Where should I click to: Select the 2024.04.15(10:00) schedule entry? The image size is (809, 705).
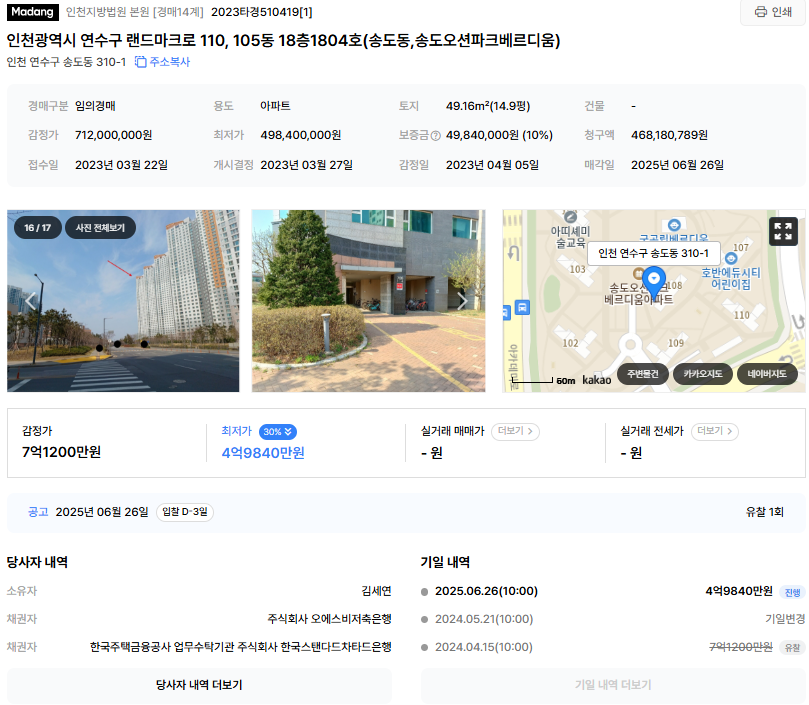pos(484,647)
